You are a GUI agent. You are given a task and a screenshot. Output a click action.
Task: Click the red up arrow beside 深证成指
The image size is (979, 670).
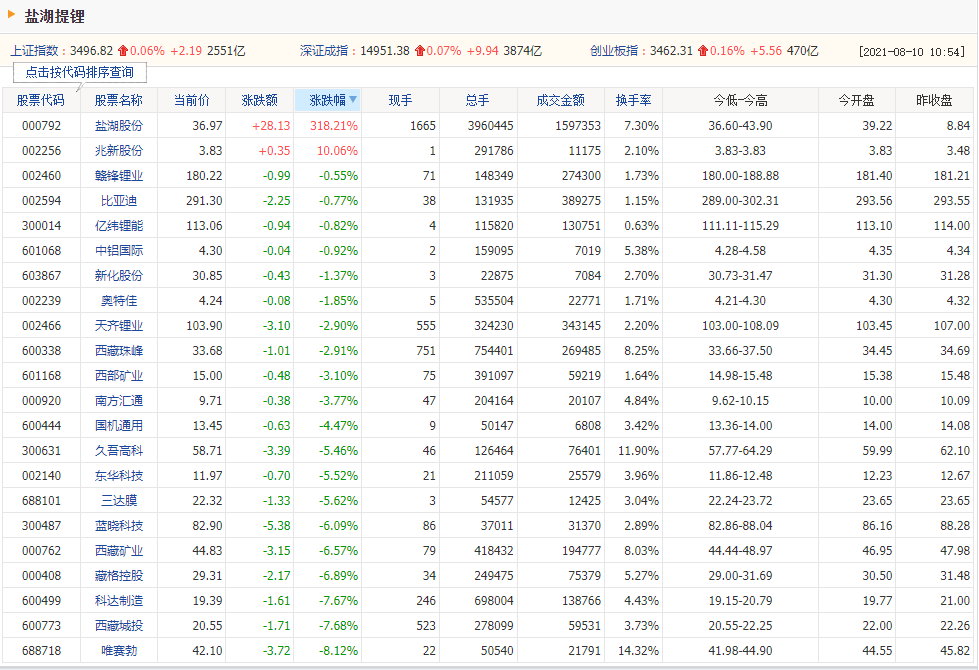[420, 51]
